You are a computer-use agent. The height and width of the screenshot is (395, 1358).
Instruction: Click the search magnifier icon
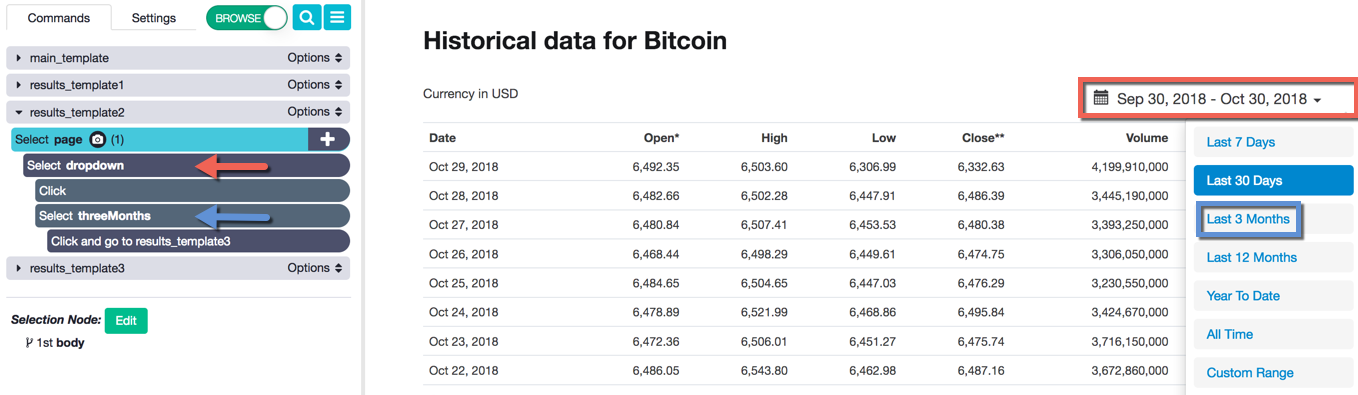307,18
